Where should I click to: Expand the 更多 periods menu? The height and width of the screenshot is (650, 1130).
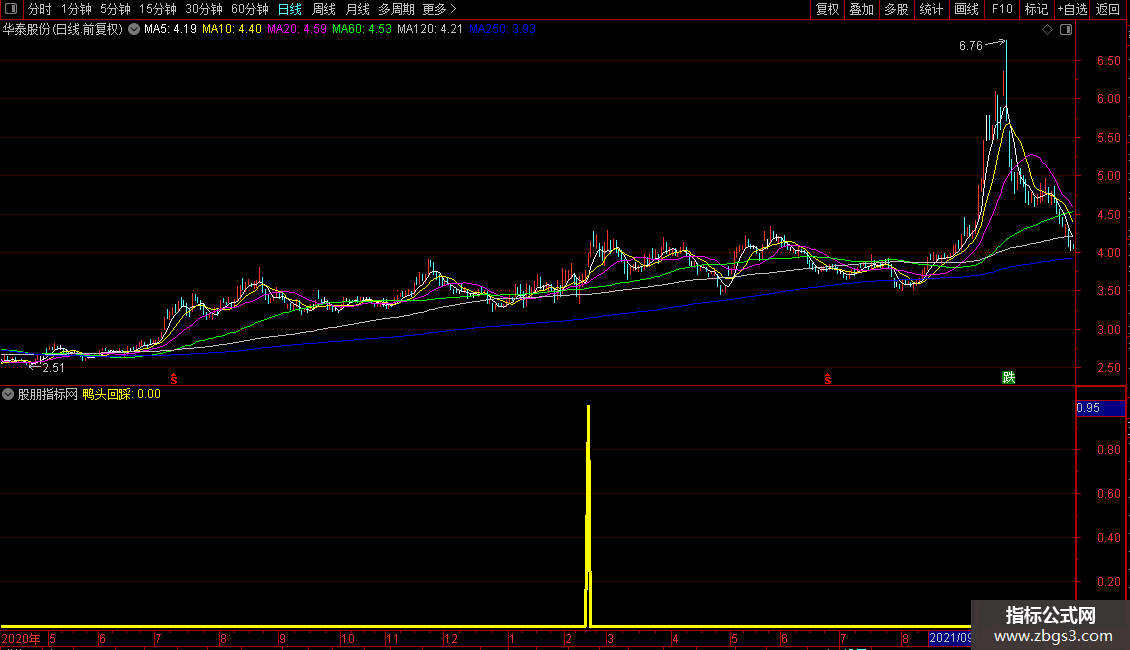coord(440,9)
